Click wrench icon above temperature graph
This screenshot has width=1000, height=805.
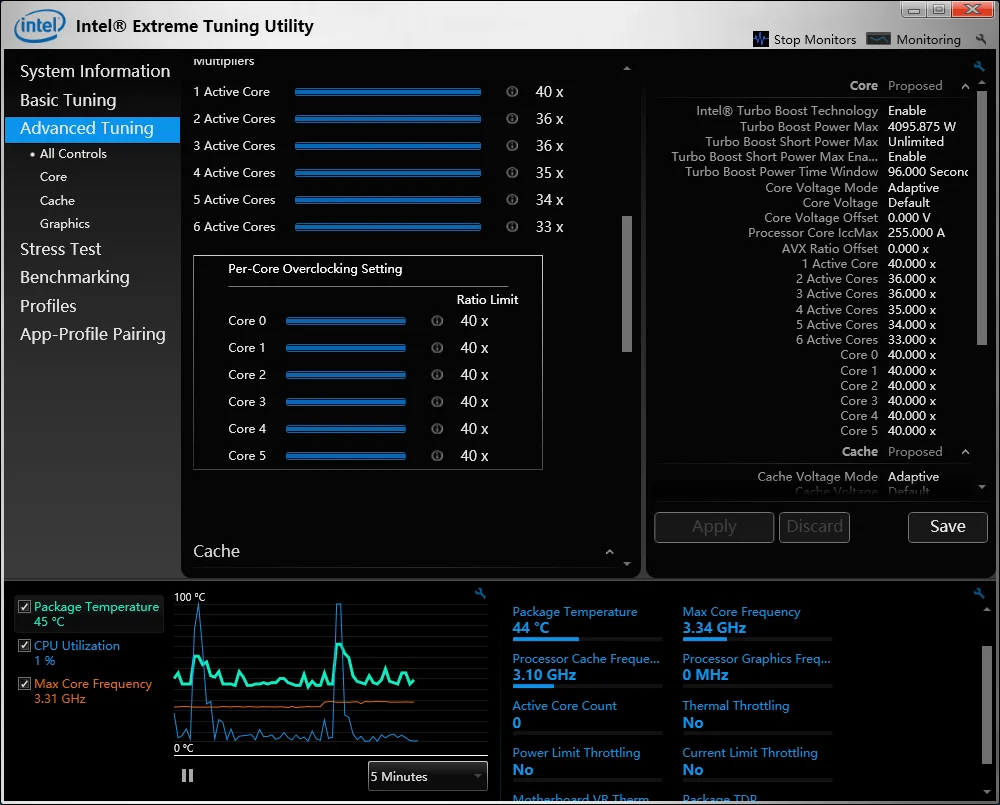(480, 593)
